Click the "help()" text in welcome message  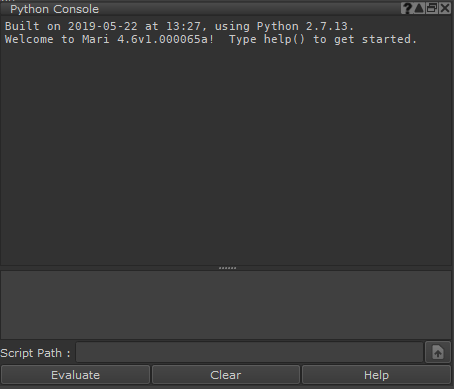[x=284, y=39]
